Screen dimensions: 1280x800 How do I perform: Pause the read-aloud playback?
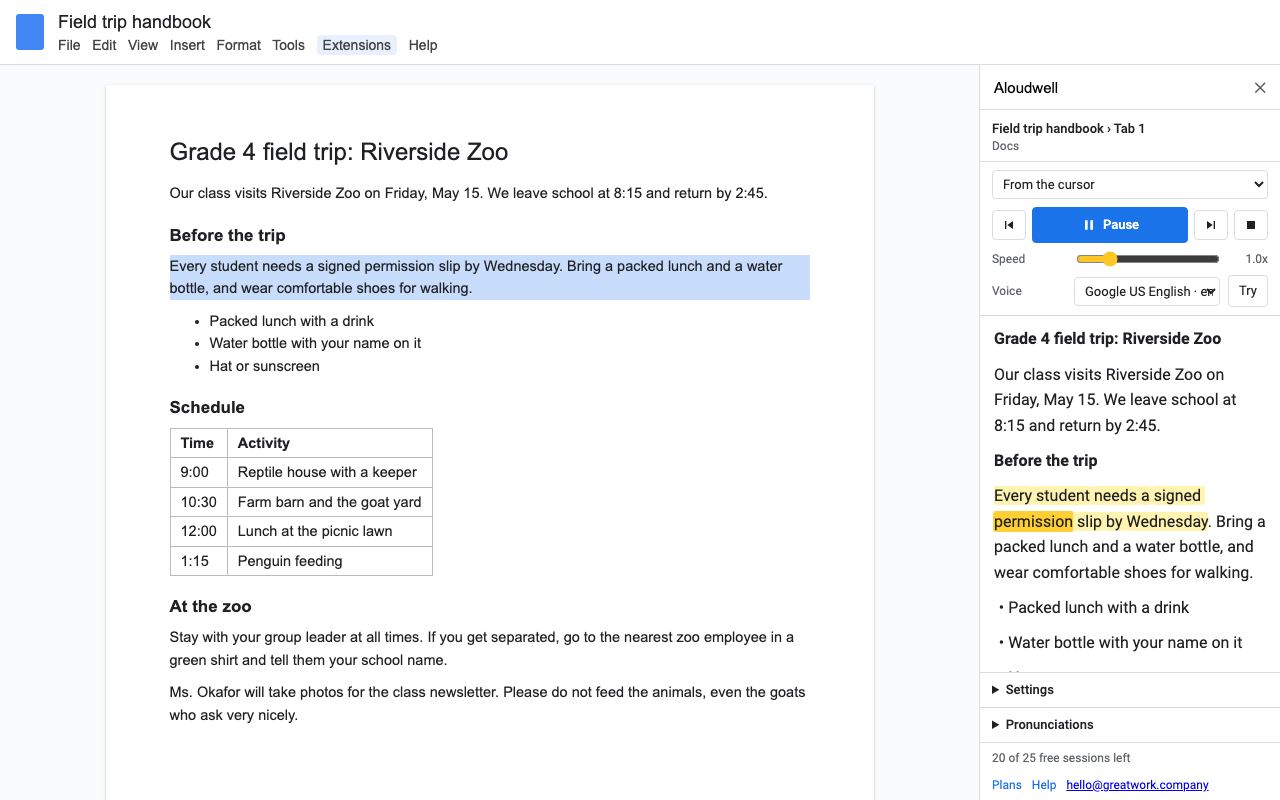click(1110, 225)
